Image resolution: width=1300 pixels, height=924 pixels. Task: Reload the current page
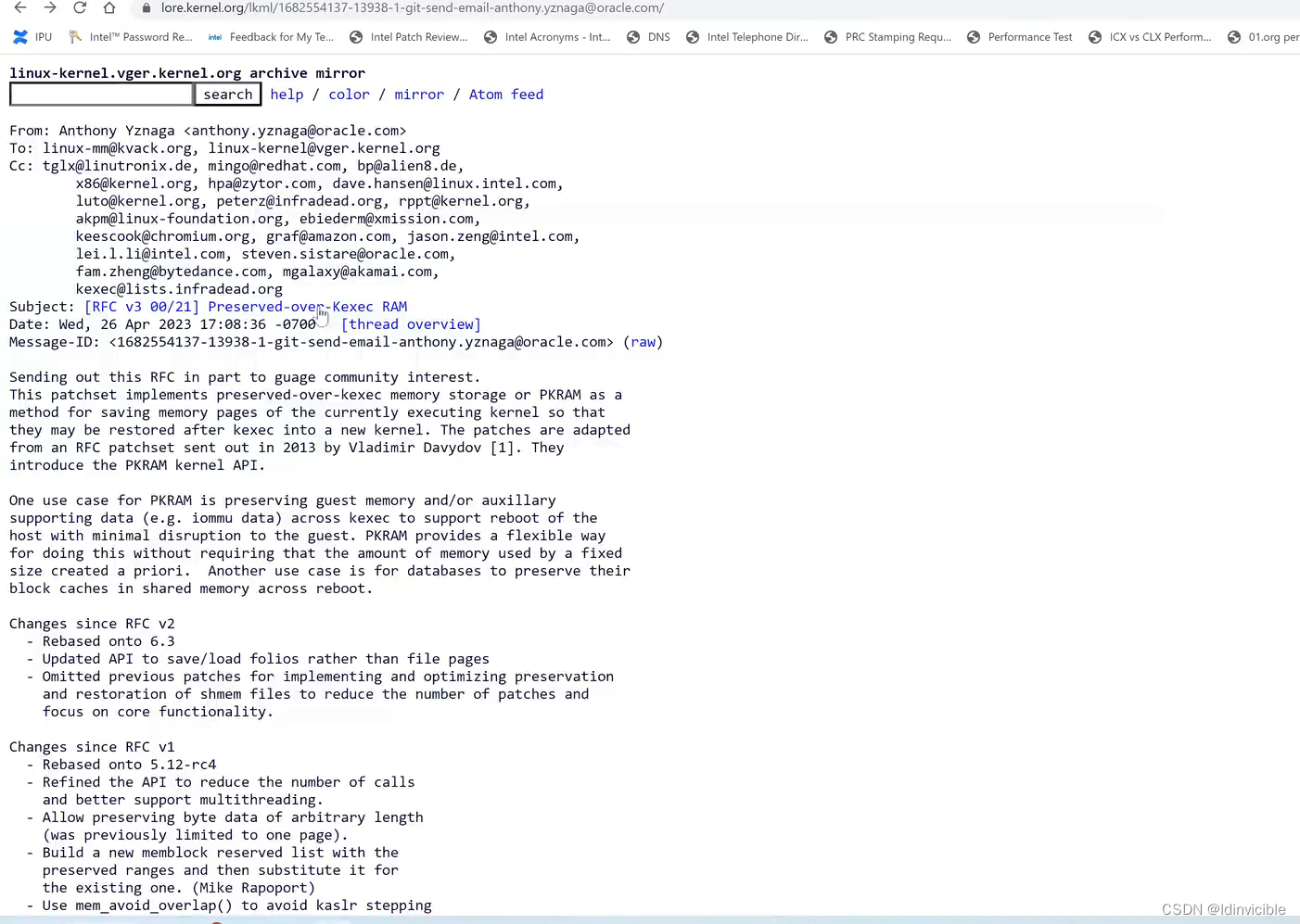click(x=79, y=7)
